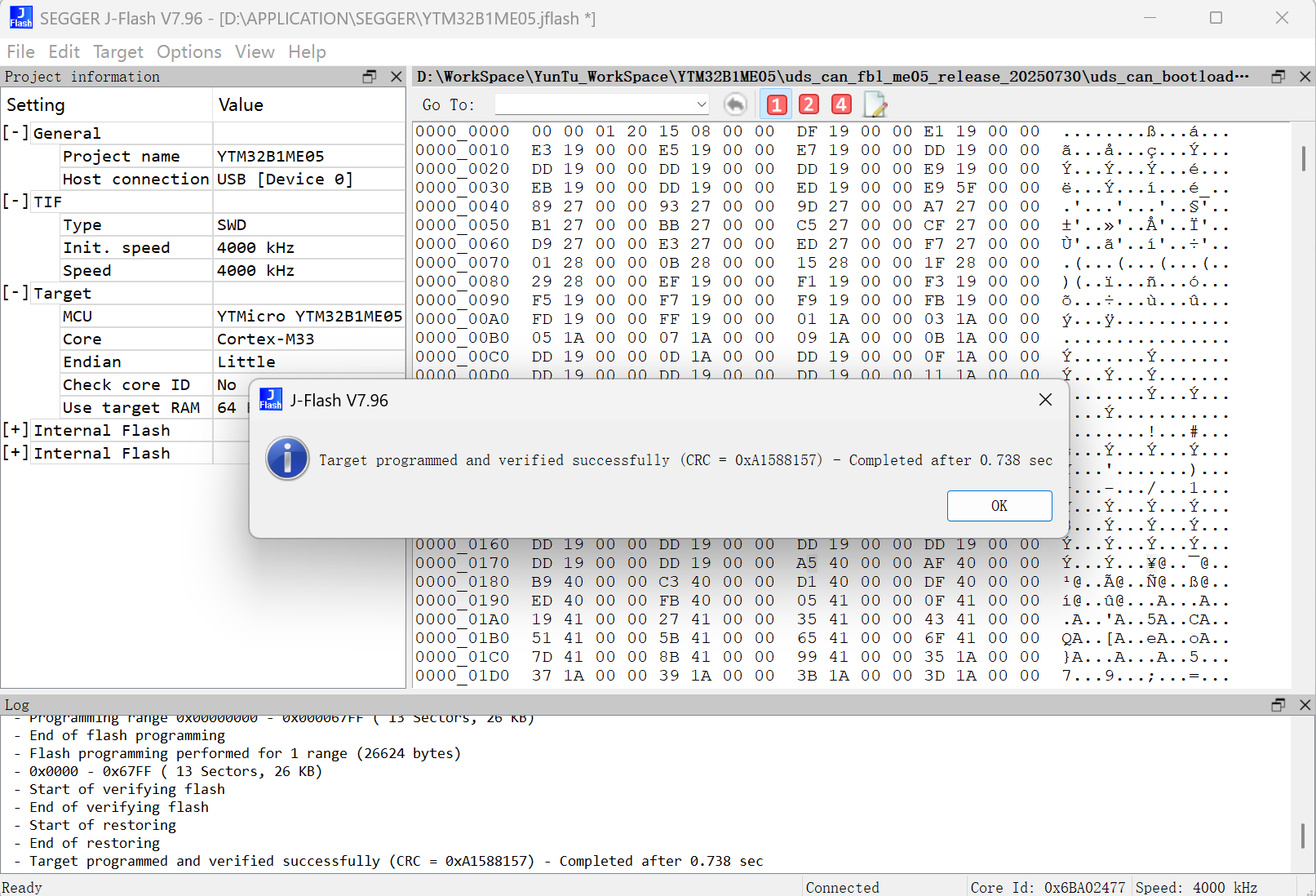
Task: Click the edit data file icon
Action: [x=875, y=104]
